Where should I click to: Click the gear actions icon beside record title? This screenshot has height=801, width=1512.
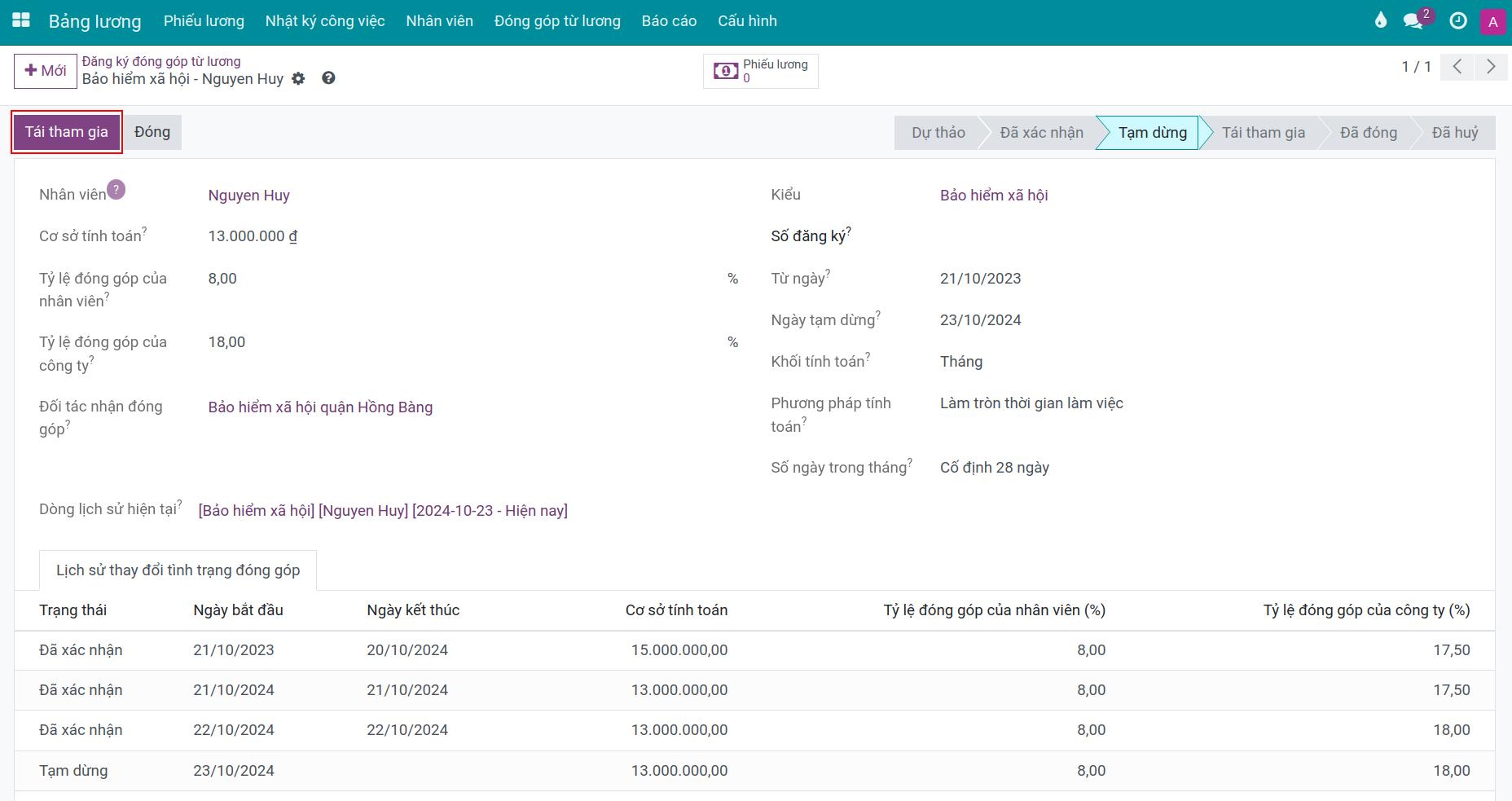tap(299, 79)
